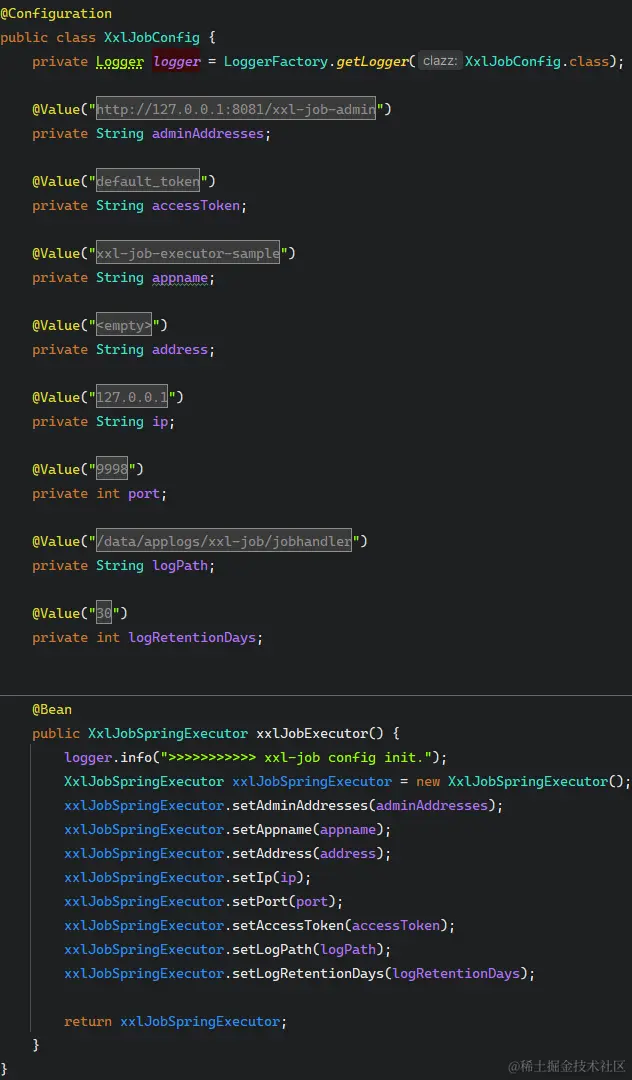
Task: Expand folded xxl-job-executor-sample value
Action: [188, 253]
